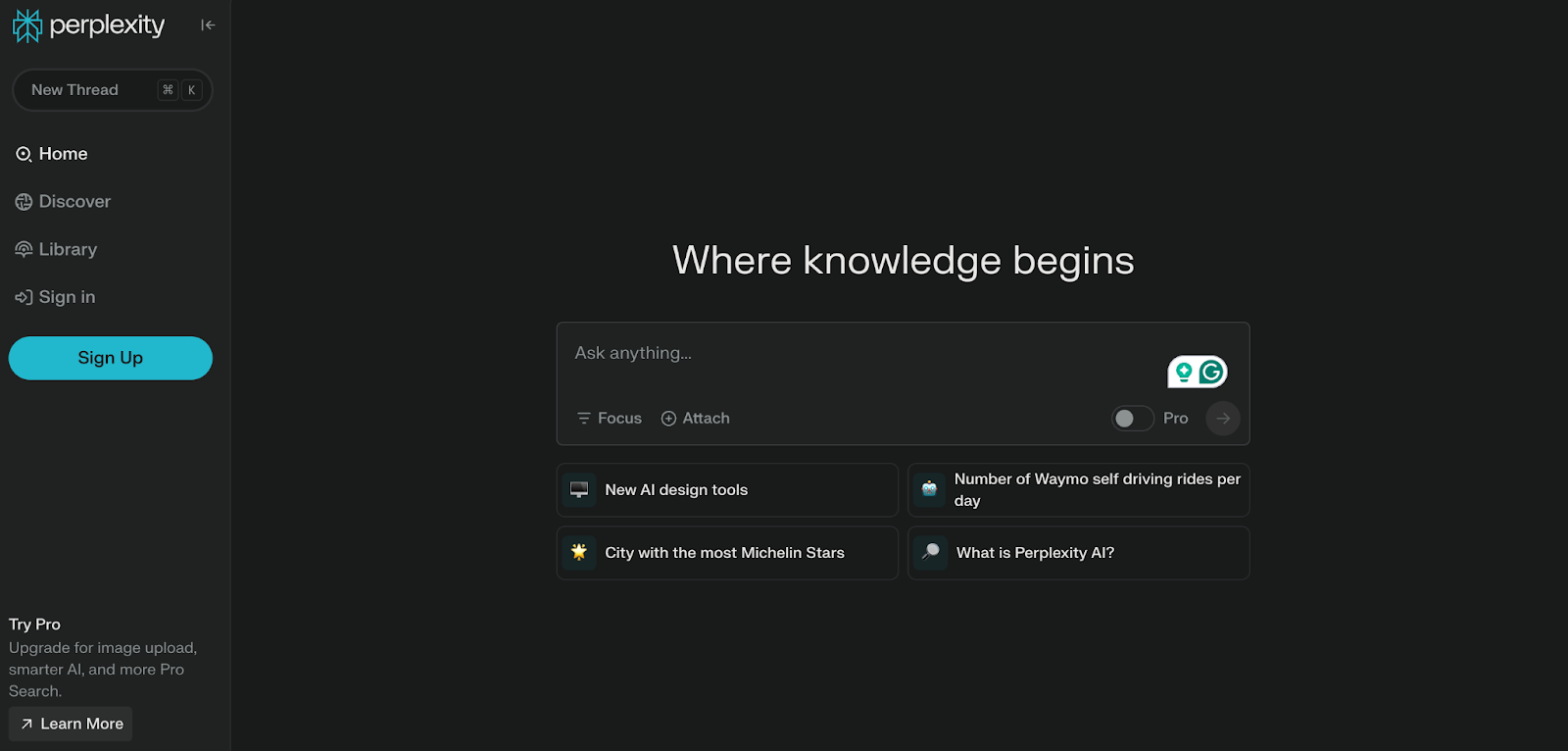This screenshot has width=1568, height=751.
Task: Enable the Pro search toggle
Action: pyautogui.click(x=1132, y=419)
